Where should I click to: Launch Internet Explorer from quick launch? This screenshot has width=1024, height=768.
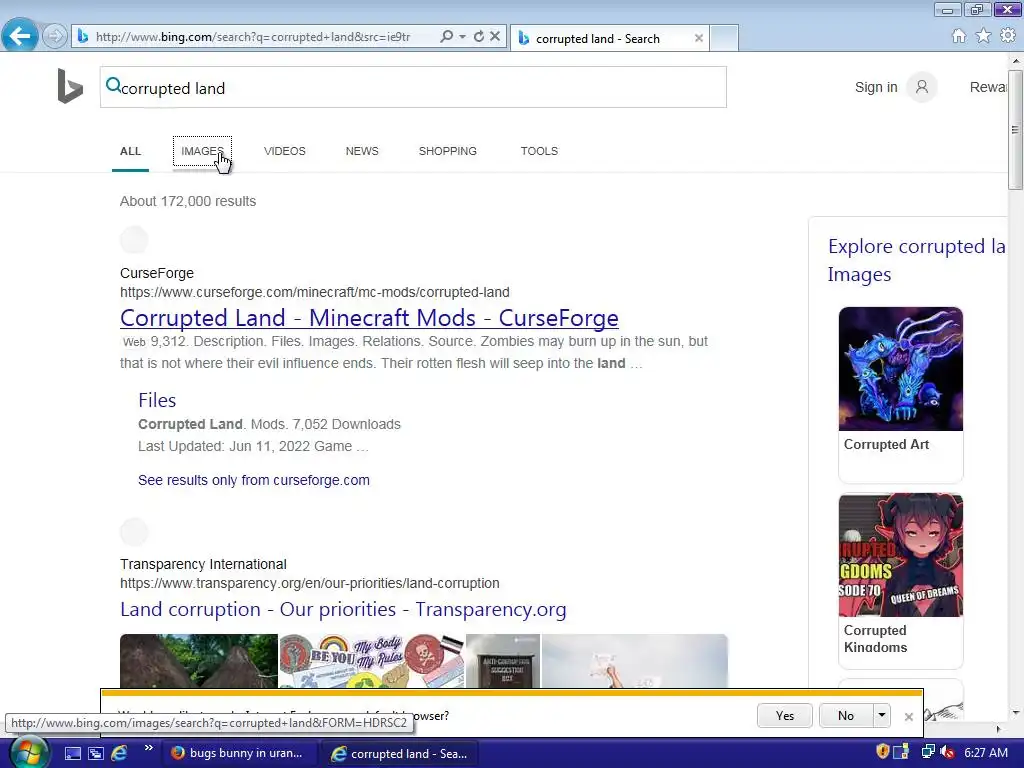119,754
